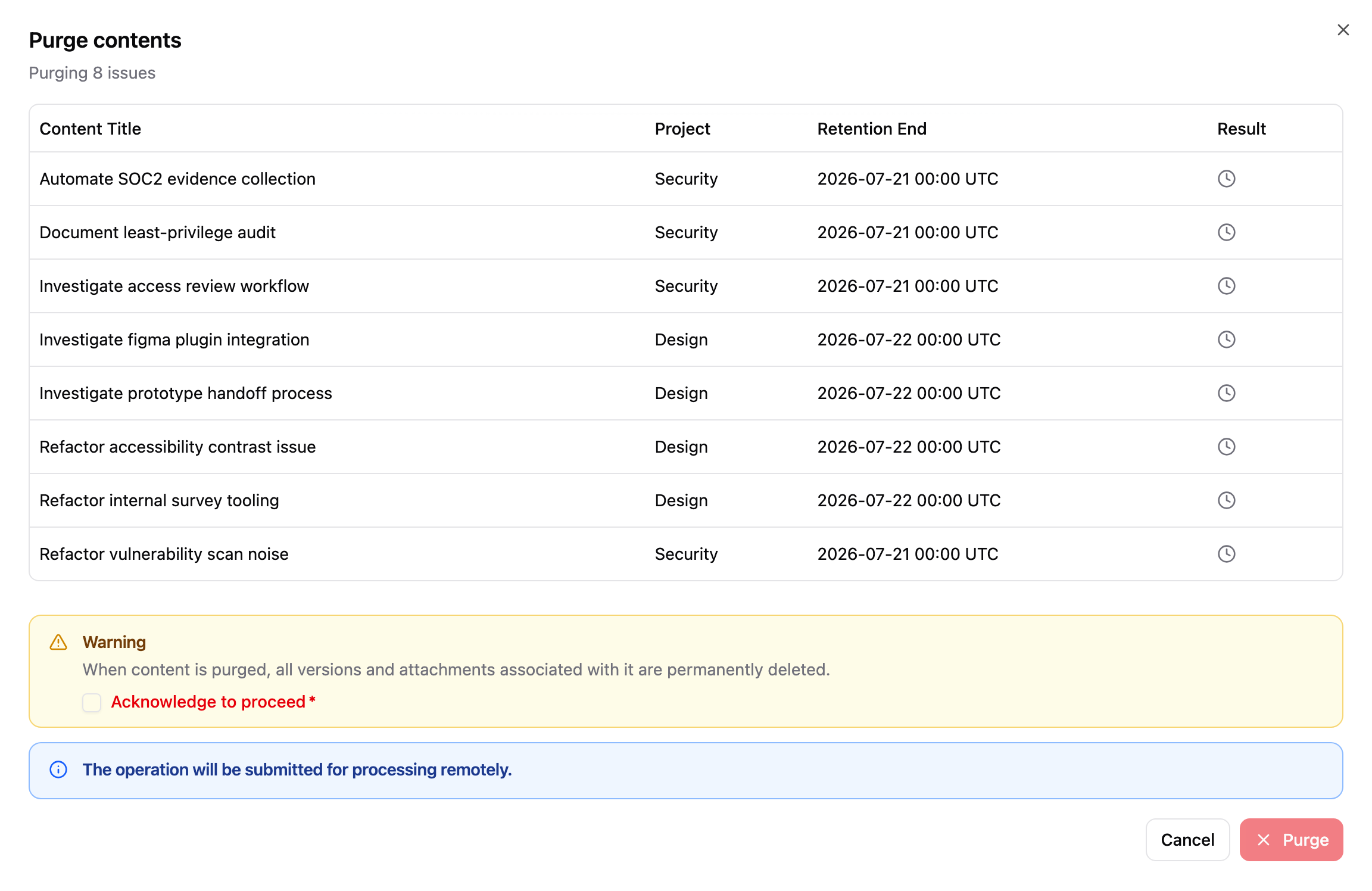Click clock icon for Refactor vulnerability scan noise

tap(1226, 554)
